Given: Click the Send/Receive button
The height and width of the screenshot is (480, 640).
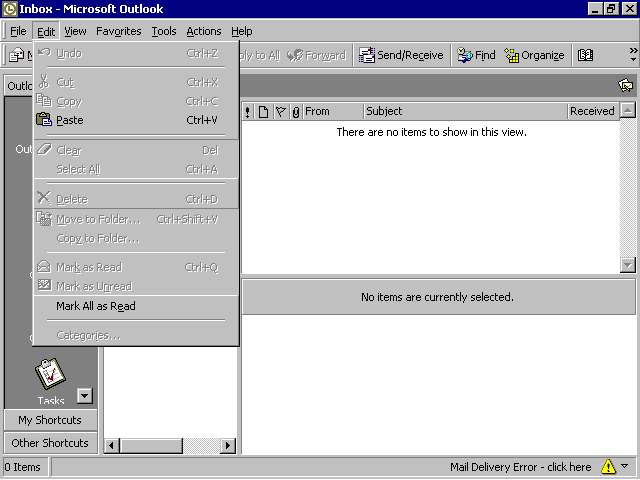Looking at the screenshot, I should (401, 55).
